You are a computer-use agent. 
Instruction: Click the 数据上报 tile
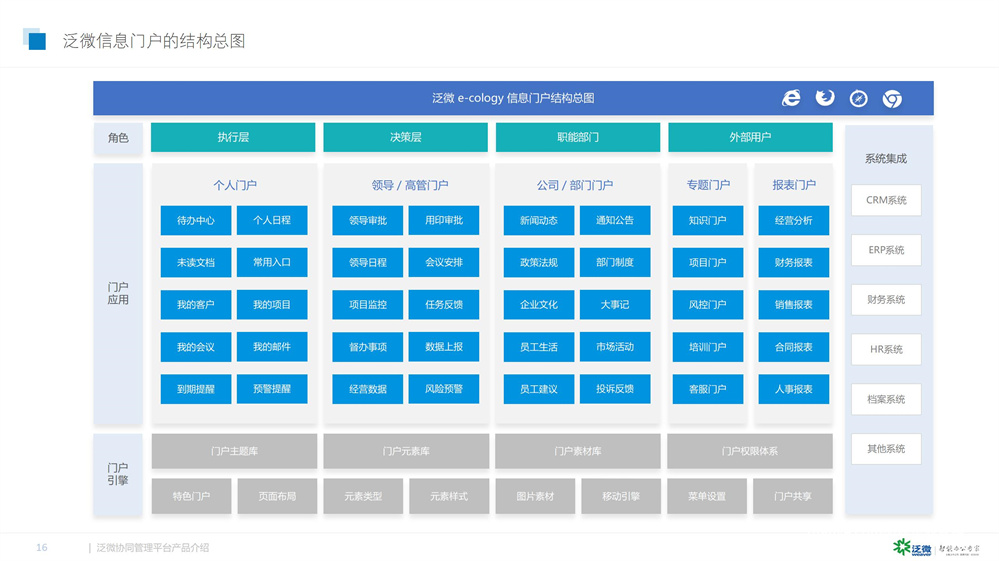444,347
